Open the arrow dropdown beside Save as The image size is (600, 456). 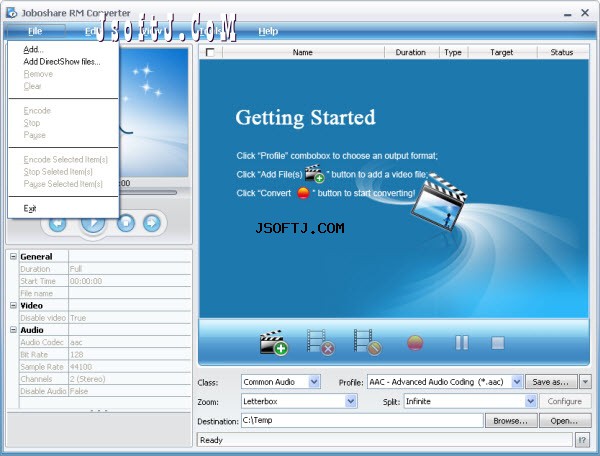(x=585, y=382)
